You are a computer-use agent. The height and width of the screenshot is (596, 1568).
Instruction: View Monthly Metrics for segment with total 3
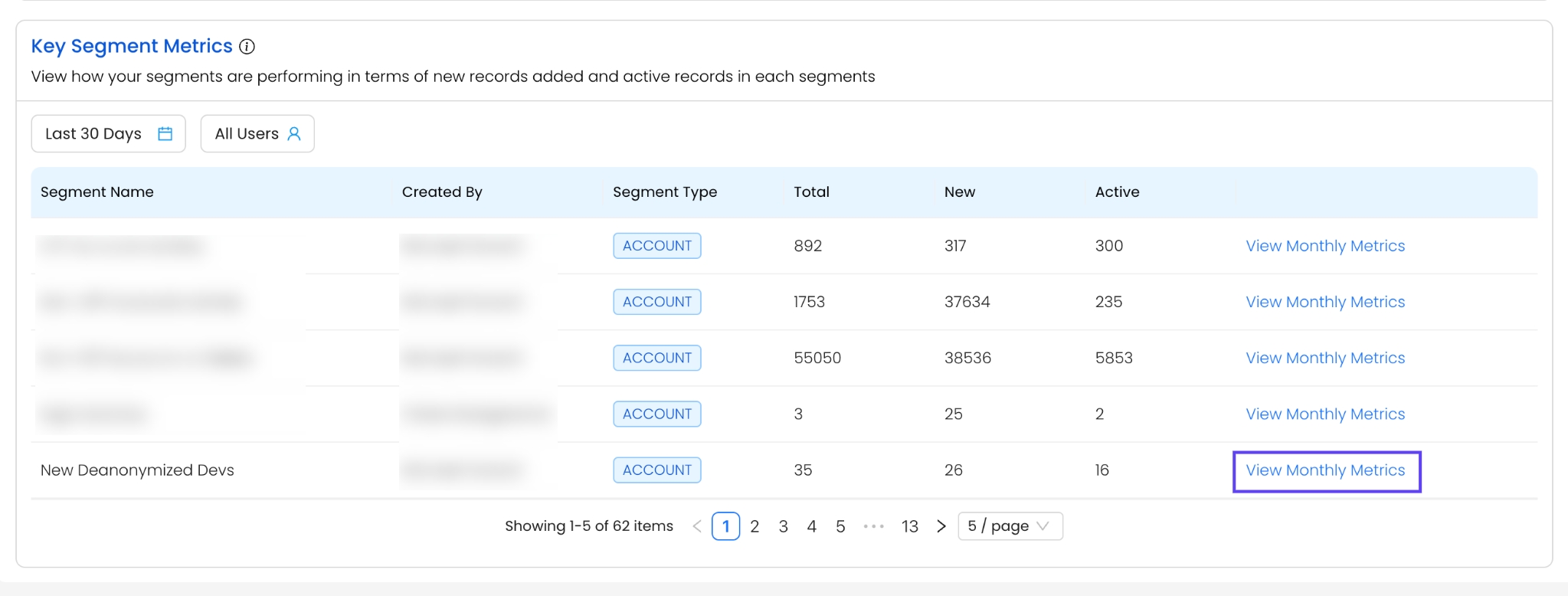(x=1325, y=414)
